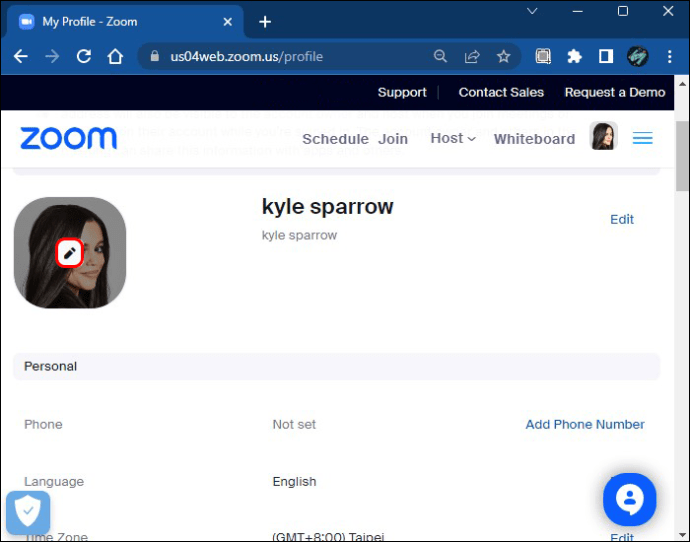Image resolution: width=690 pixels, height=542 pixels.
Task: Open the Schedule menu item
Action: pos(335,139)
